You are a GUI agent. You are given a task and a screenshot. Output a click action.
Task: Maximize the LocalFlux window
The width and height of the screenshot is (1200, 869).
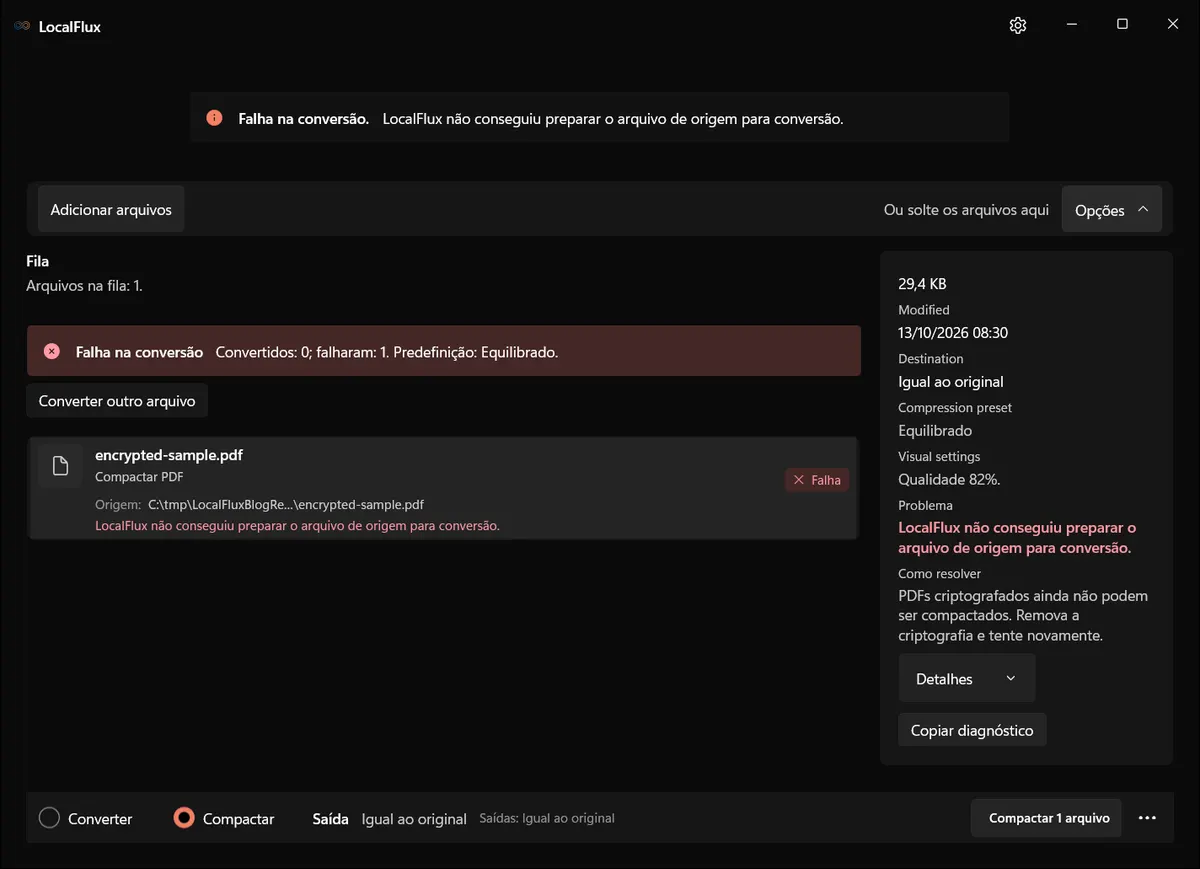[1122, 25]
